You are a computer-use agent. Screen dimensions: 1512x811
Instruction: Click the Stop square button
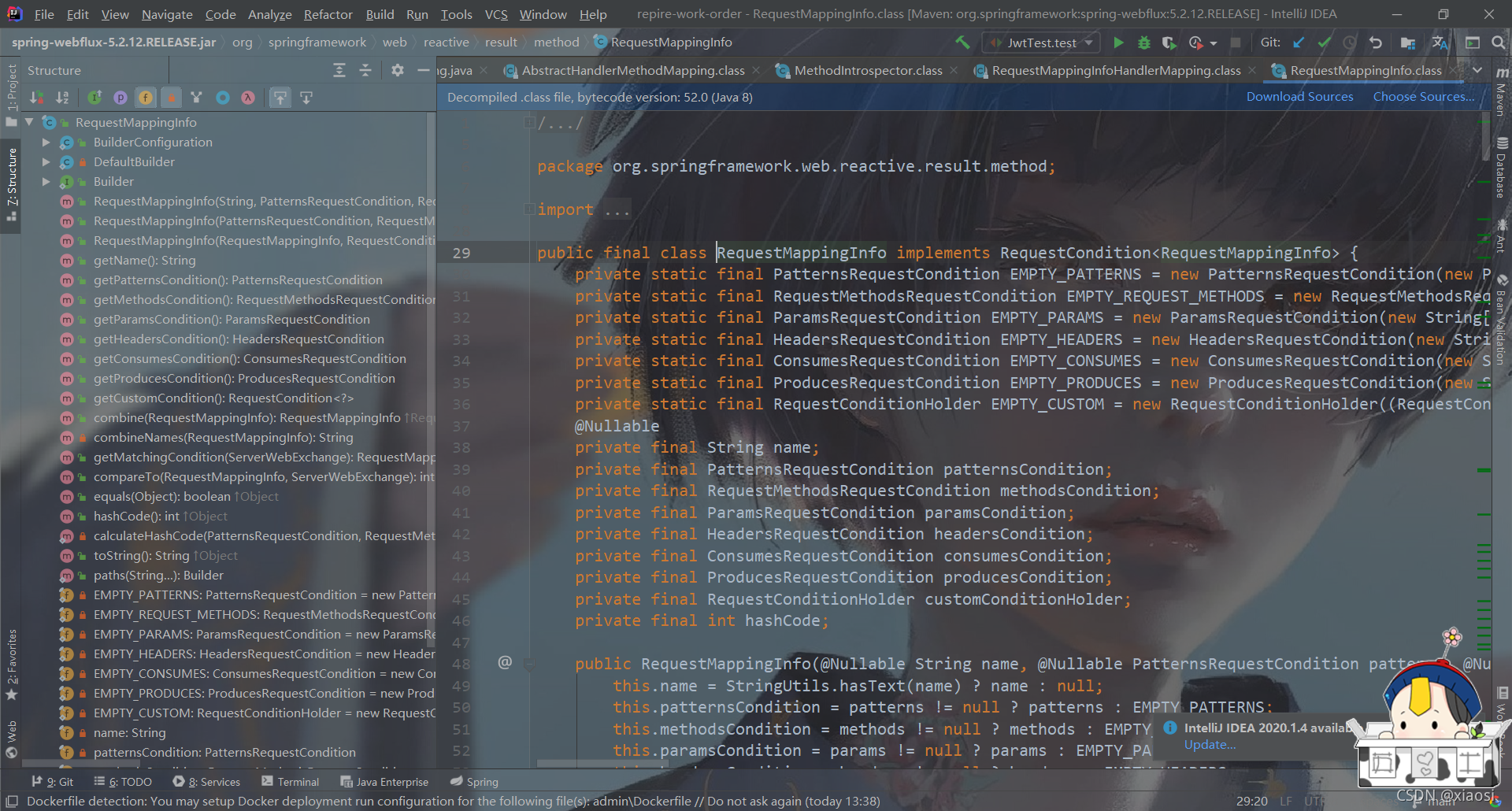click(x=1236, y=43)
